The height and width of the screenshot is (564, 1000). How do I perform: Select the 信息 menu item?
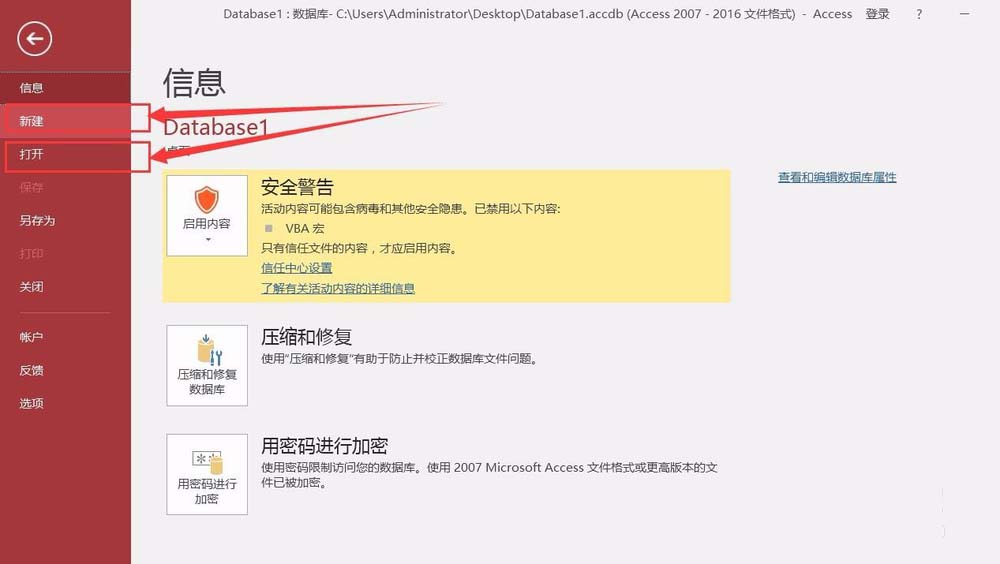[x=65, y=88]
